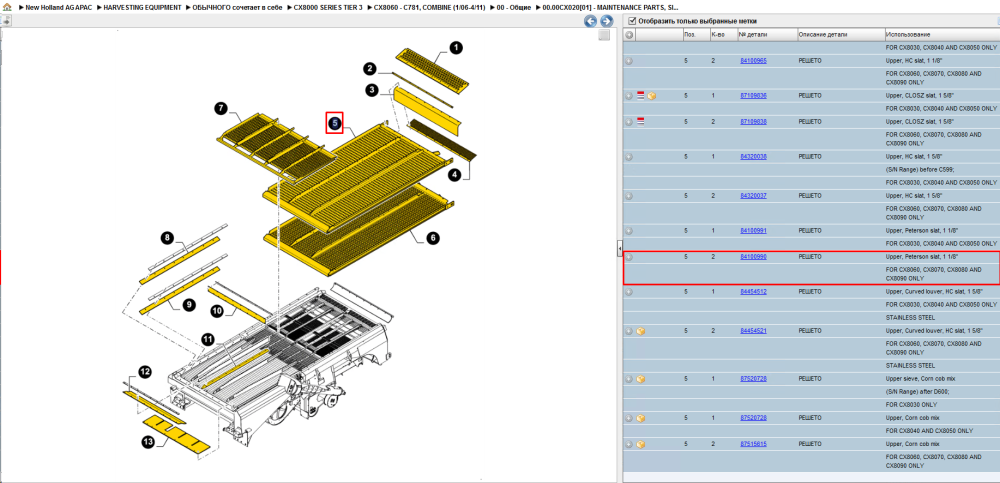Click the package box icon for part 87109836
The width and height of the screenshot is (1000, 483).
[x=651, y=96]
